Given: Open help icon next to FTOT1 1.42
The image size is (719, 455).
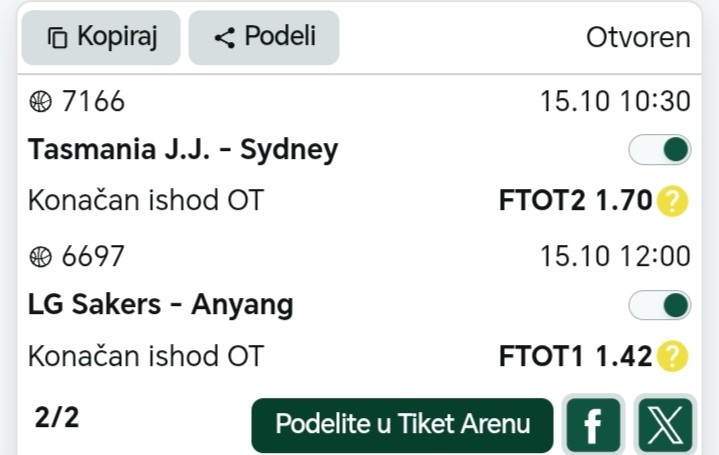Looking at the screenshot, I should (x=673, y=355).
